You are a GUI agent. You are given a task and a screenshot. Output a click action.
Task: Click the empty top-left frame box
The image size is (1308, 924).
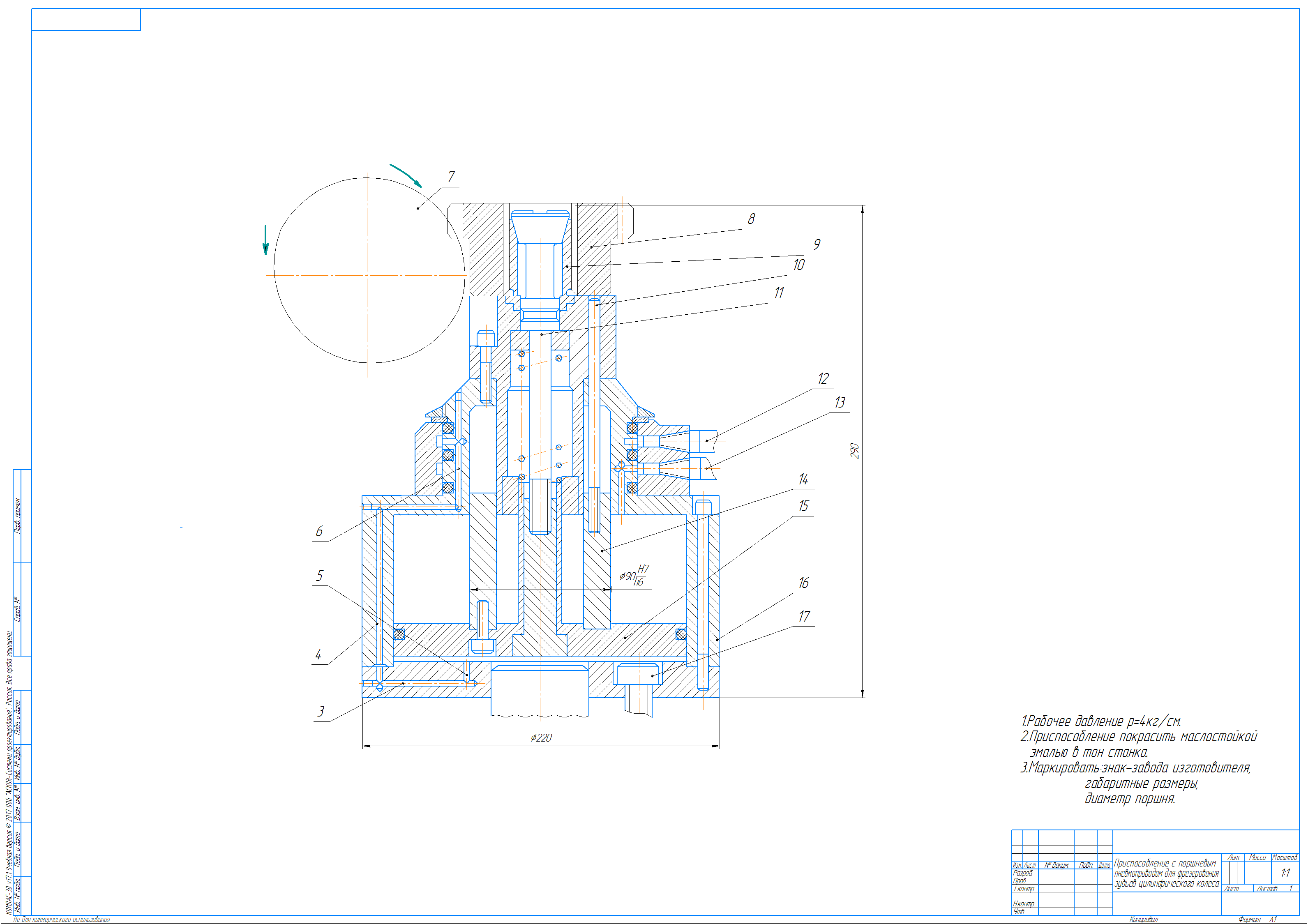[x=86, y=19]
